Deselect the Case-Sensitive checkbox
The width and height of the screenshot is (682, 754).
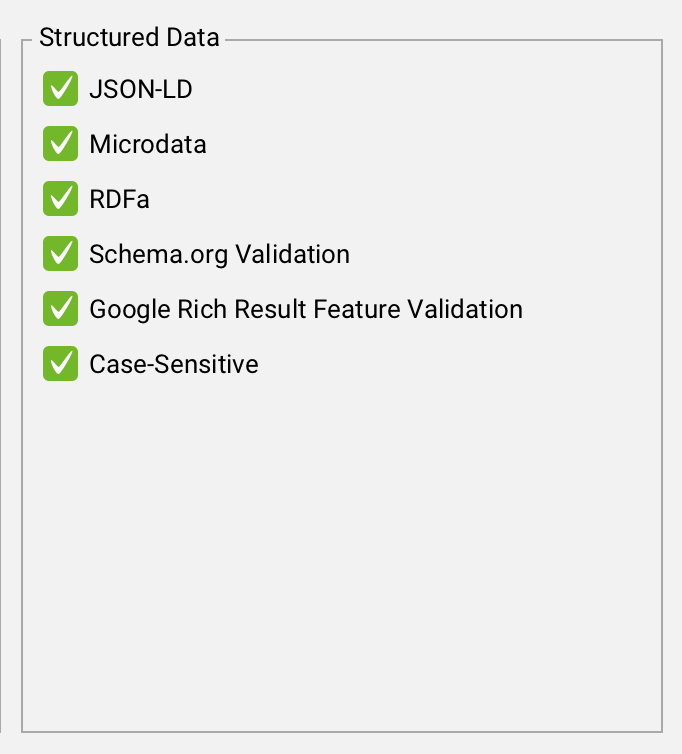pos(61,364)
